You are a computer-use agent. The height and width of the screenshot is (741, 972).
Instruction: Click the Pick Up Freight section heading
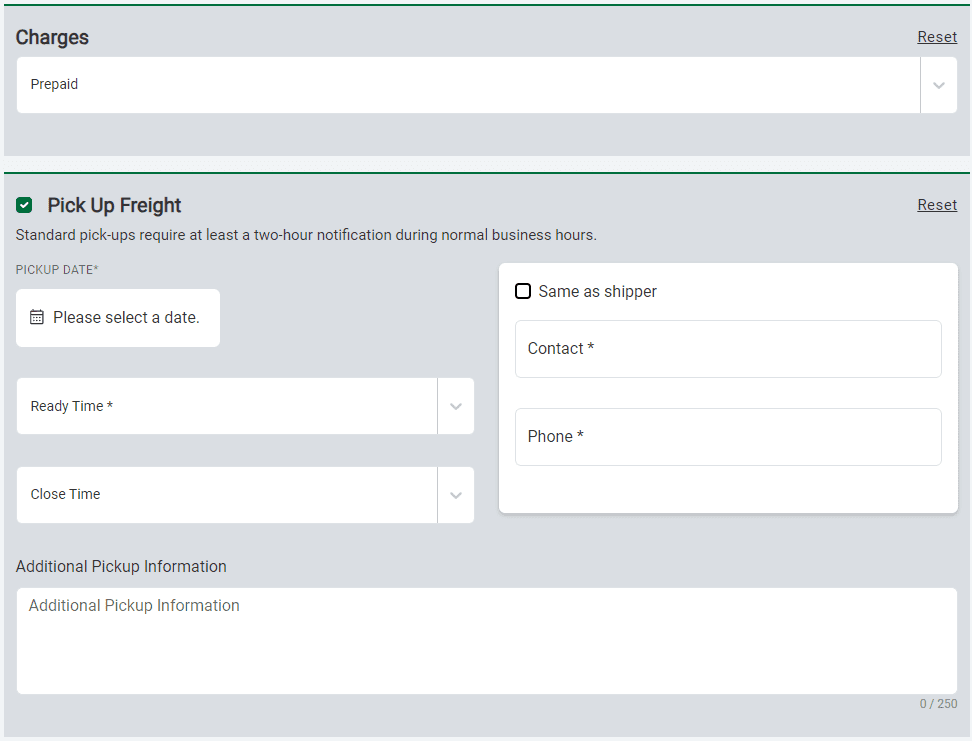click(x=113, y=205)
